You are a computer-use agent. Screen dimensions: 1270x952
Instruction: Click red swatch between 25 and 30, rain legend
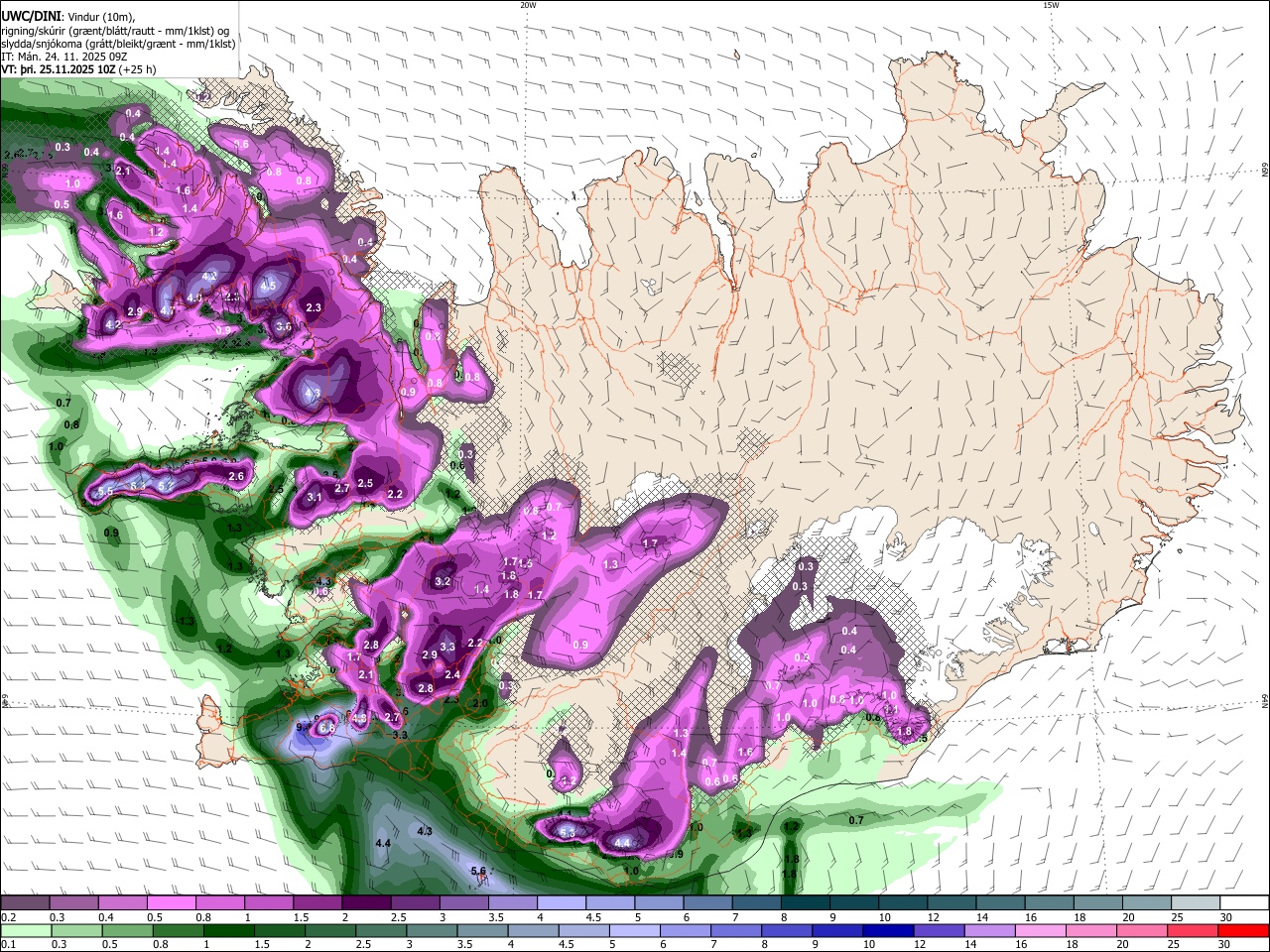(1194, 930)
